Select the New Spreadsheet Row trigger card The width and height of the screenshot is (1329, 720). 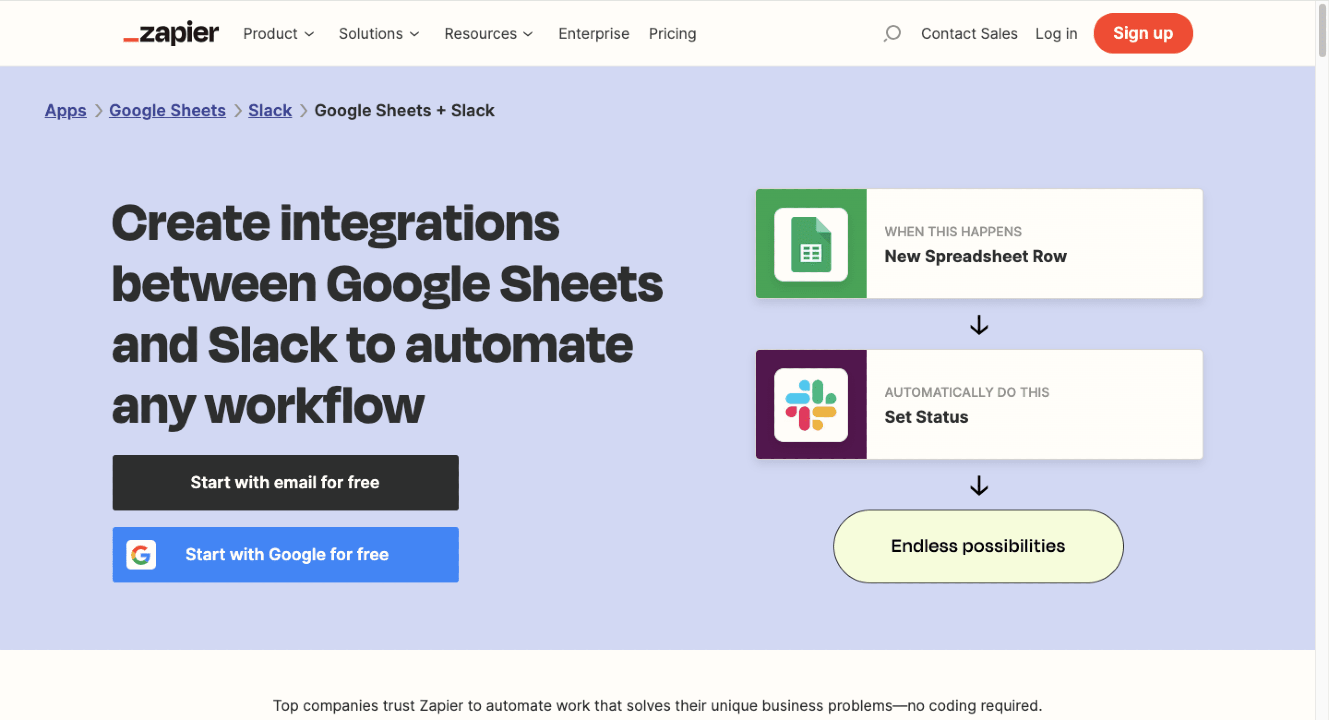tap(979, 243)
